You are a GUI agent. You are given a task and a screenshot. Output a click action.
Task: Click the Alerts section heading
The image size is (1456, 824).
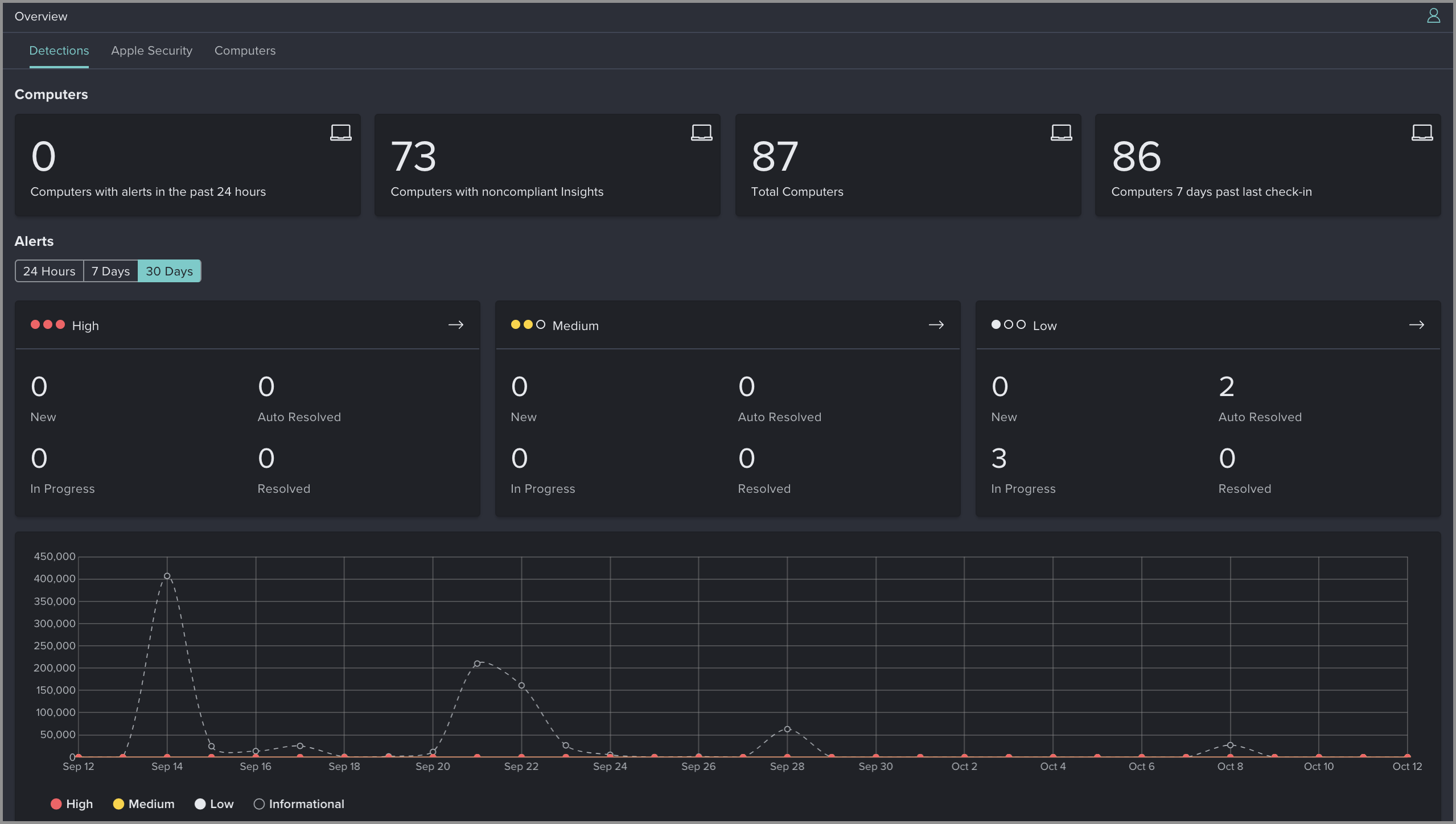point(34,241)
